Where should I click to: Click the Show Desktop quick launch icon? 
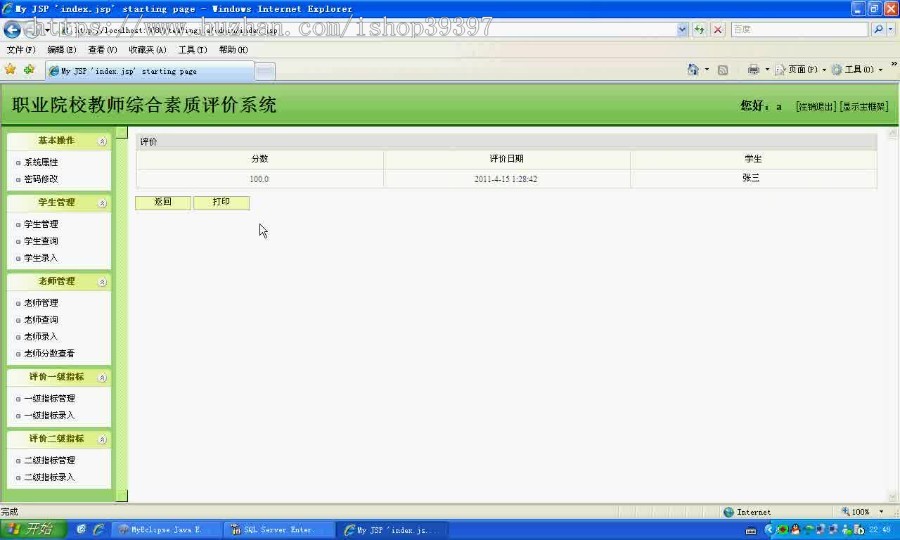point(81,530)
